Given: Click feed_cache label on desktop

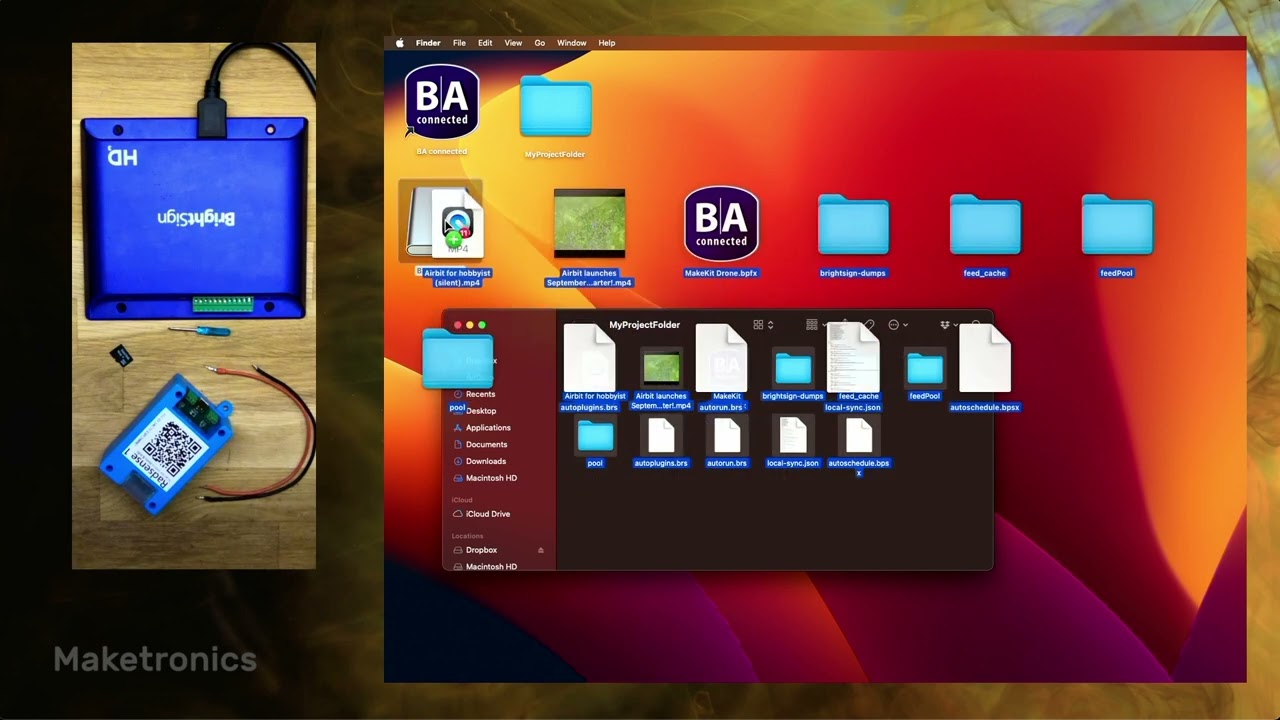Looking at the screenshot, I should click(985, 273).
